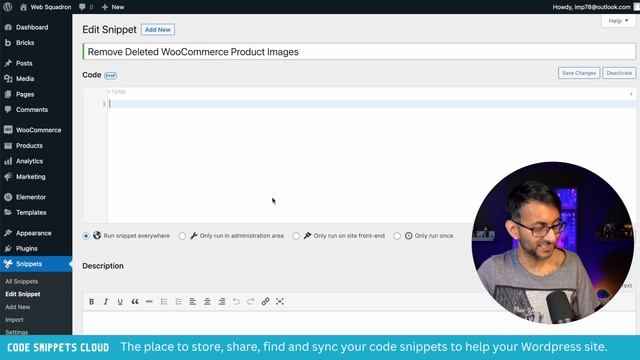Click into the code editor first line
The image size is (640, 360).
[371, 104]
